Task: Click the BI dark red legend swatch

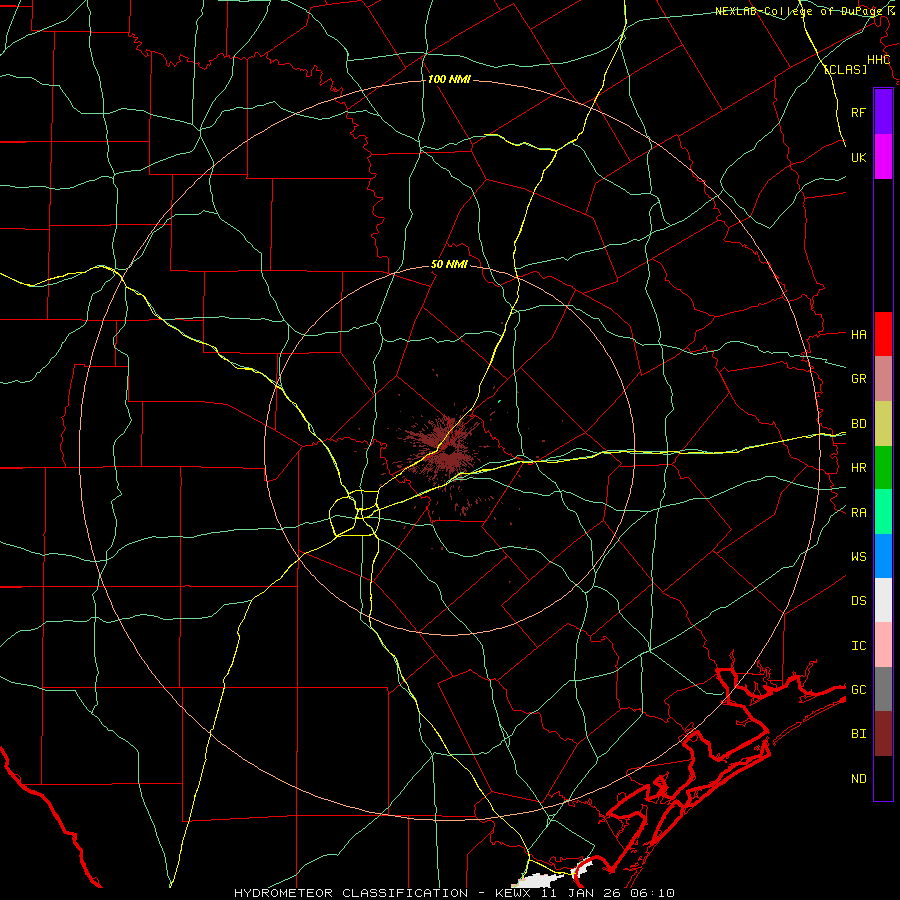Action: [883, 734]
